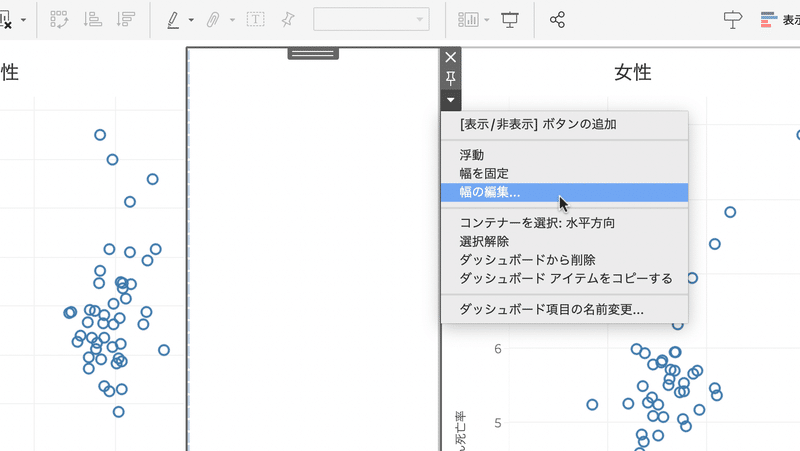
Task: Click the swap rows and columns icon
Action: (59, 20)
